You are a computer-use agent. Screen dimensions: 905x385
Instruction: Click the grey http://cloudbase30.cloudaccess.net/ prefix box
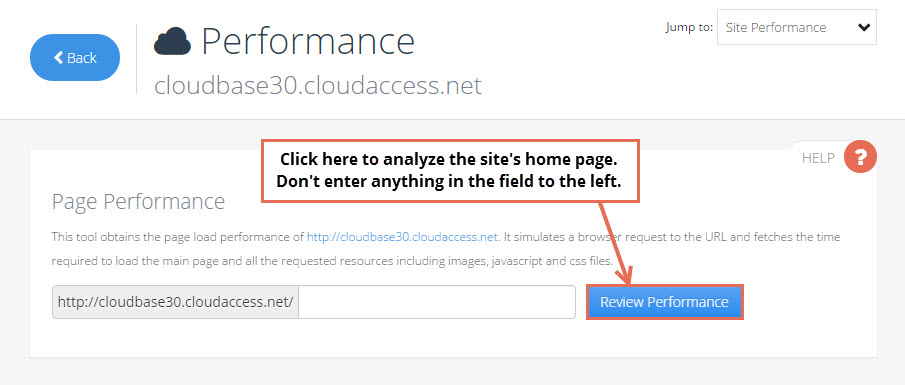pyautogui.click(x=175, y=302)
